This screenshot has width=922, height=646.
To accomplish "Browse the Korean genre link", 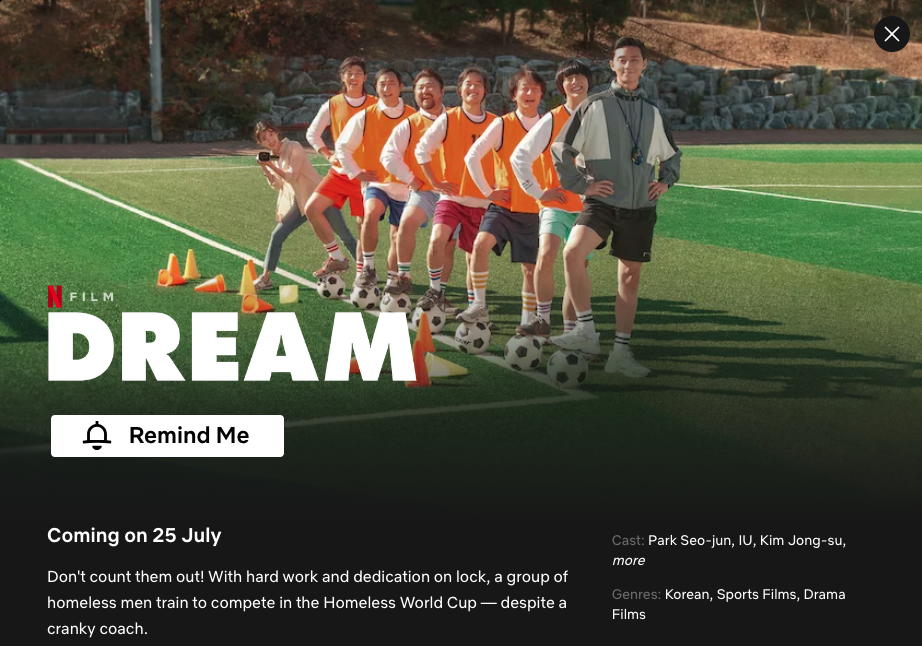I will pos(687,594).
